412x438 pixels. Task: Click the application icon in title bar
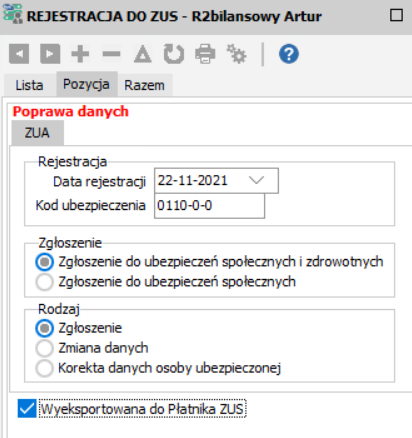point(12,14)
